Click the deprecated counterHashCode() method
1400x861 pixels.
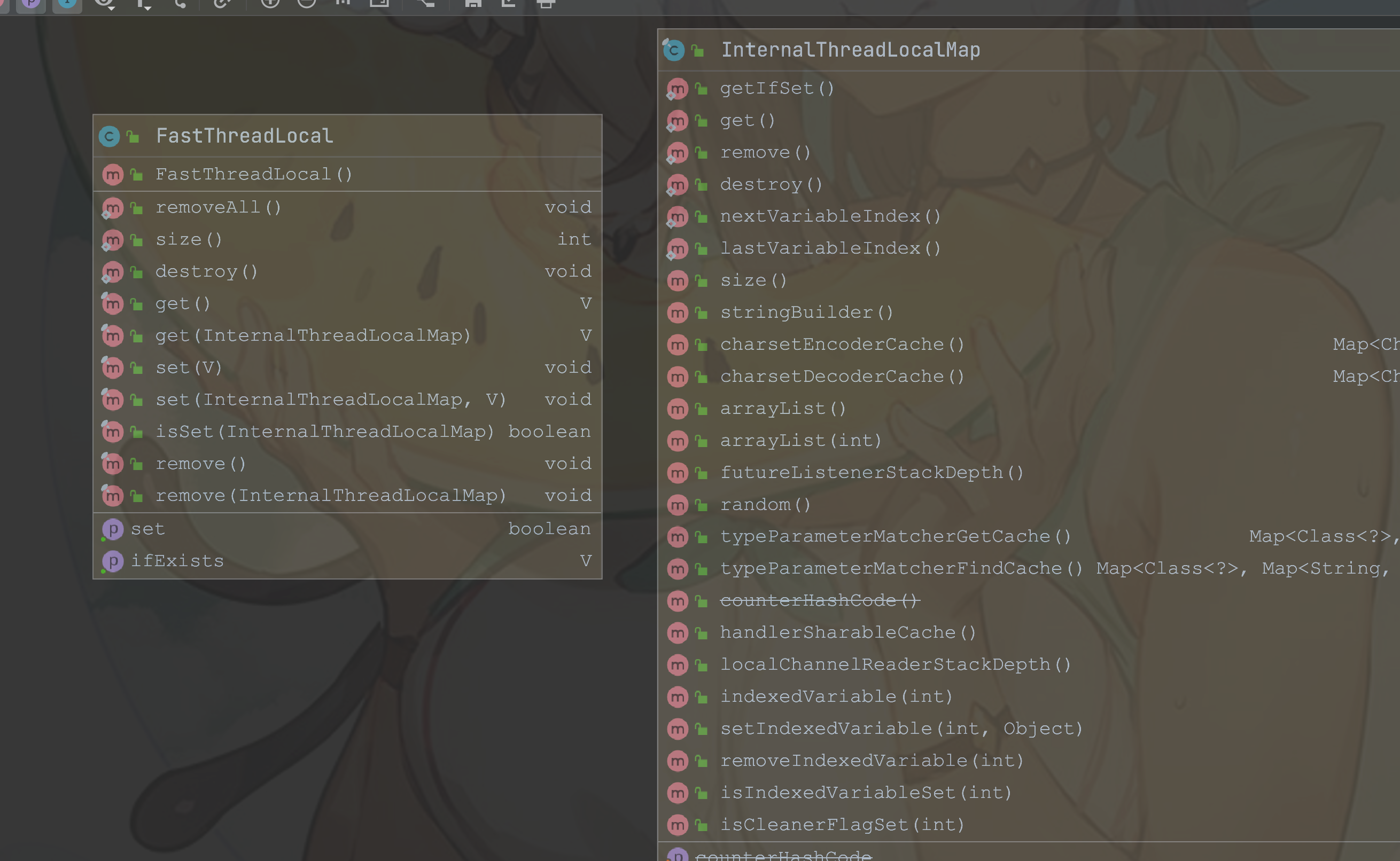click(x=820, y=600)
